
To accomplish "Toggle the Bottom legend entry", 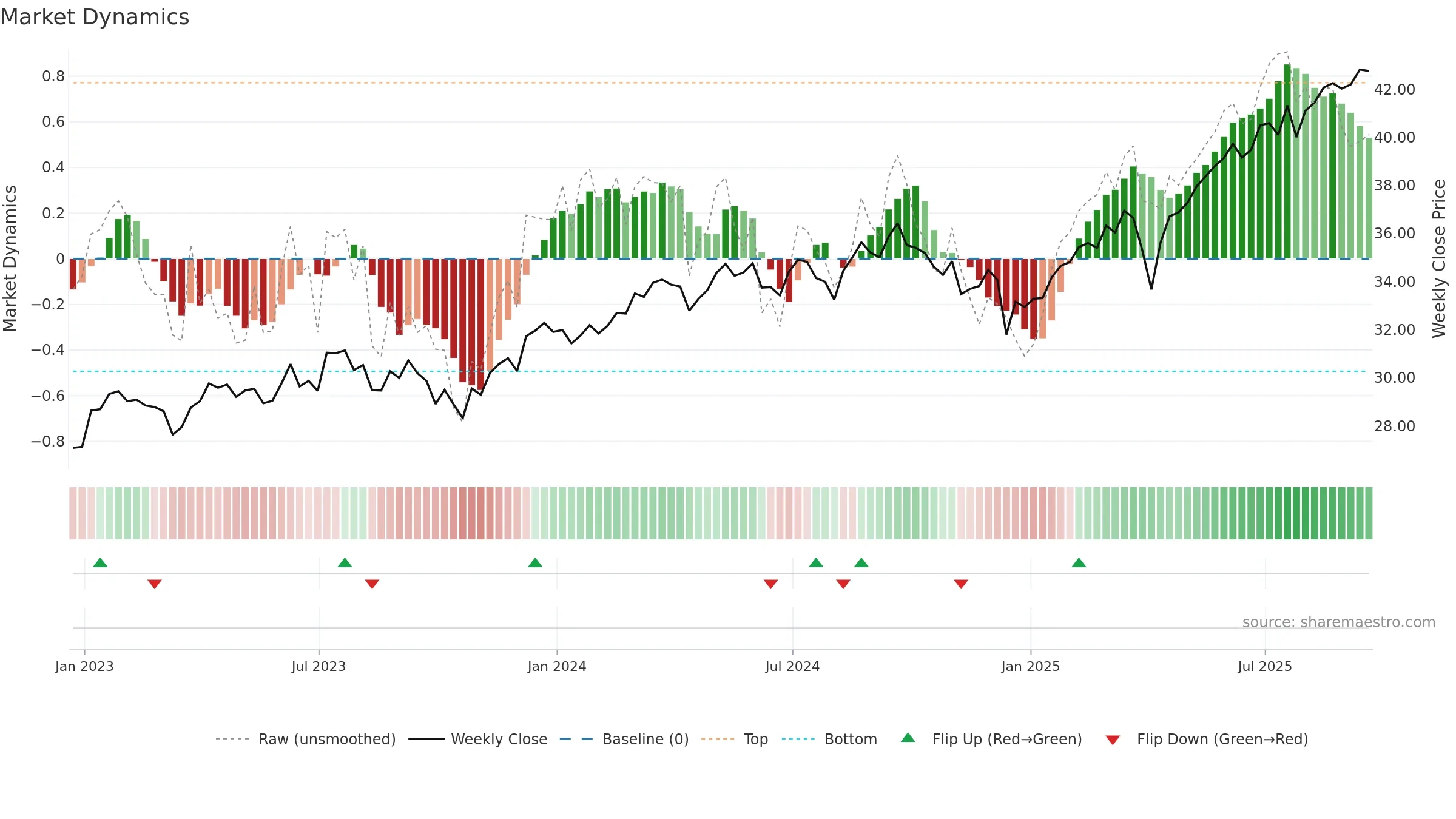I will (x=829, y=739).
